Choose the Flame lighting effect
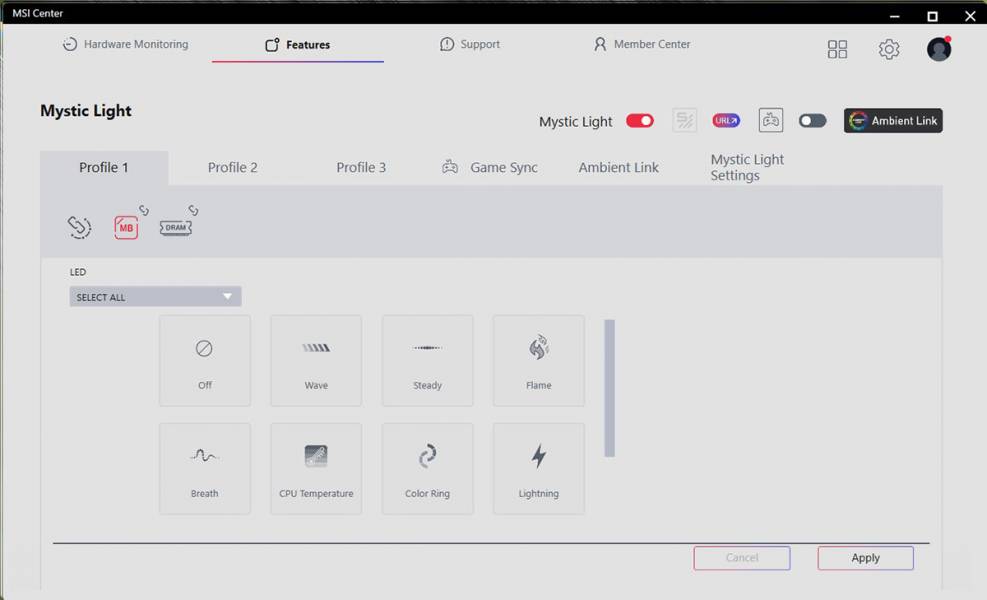The width and height of the screenshot is (987, 600). pyautogui.click(x=538, y=361)
